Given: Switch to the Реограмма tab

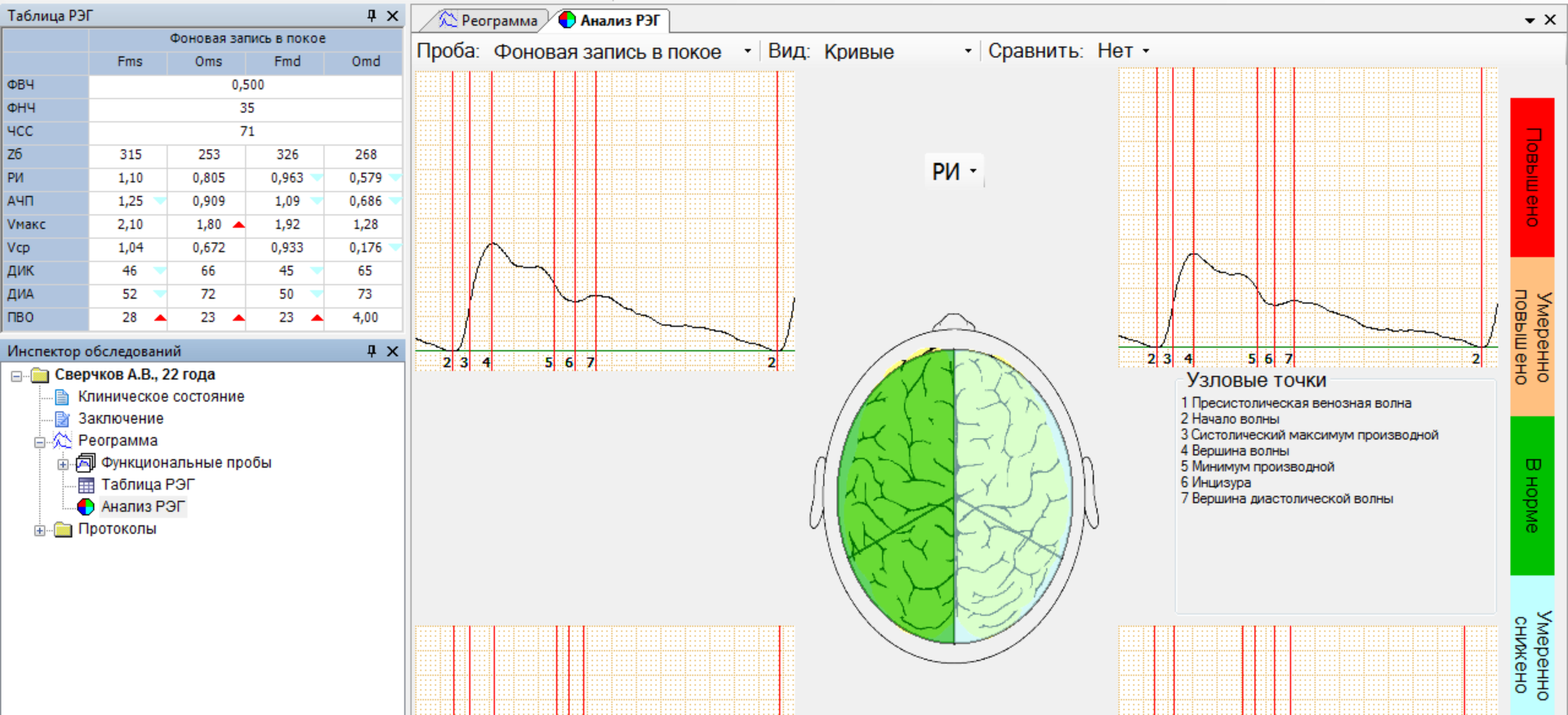Looking at the screenshot, I should point(490,20).
